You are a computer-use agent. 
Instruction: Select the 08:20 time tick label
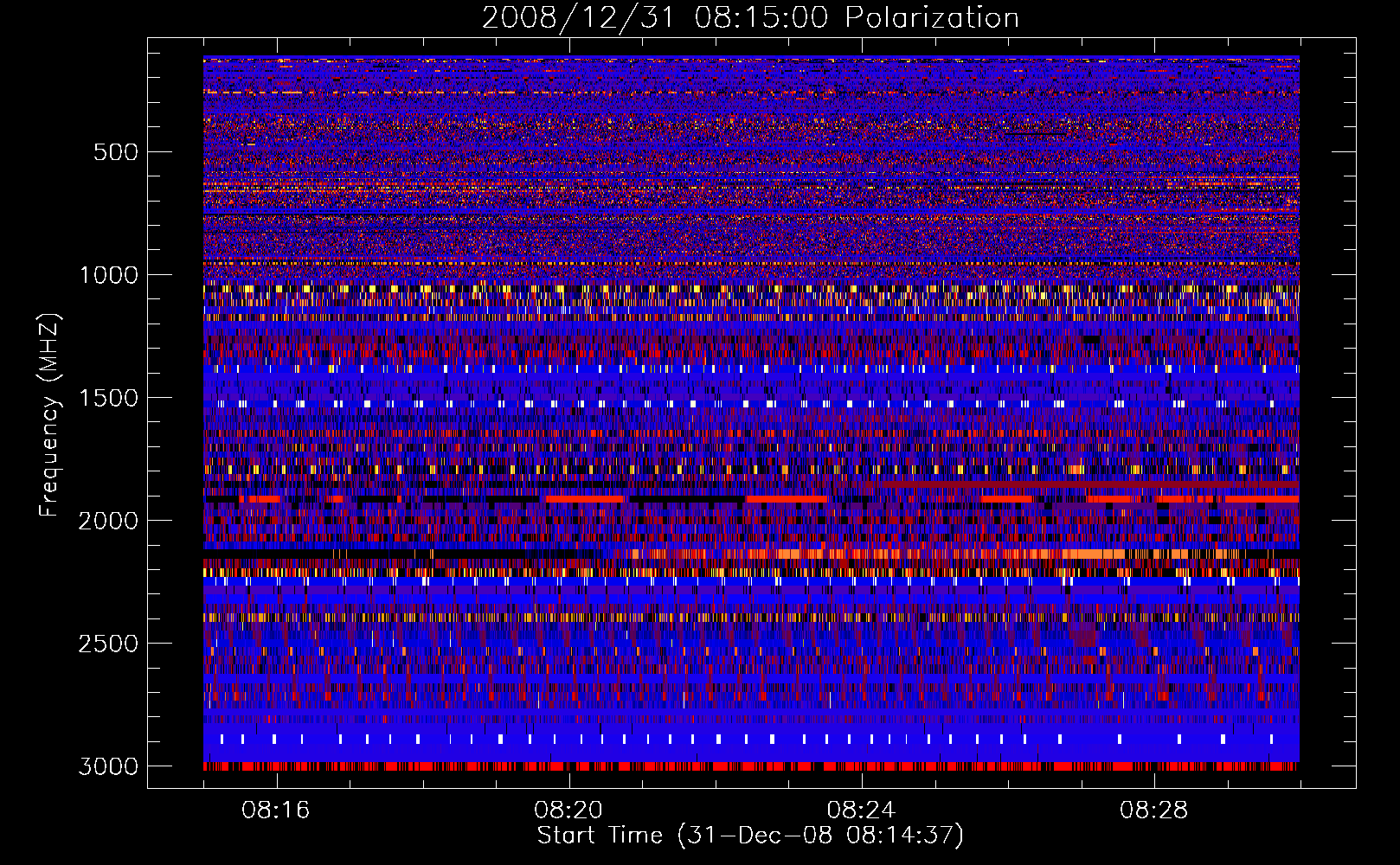[x=568, y=811]
